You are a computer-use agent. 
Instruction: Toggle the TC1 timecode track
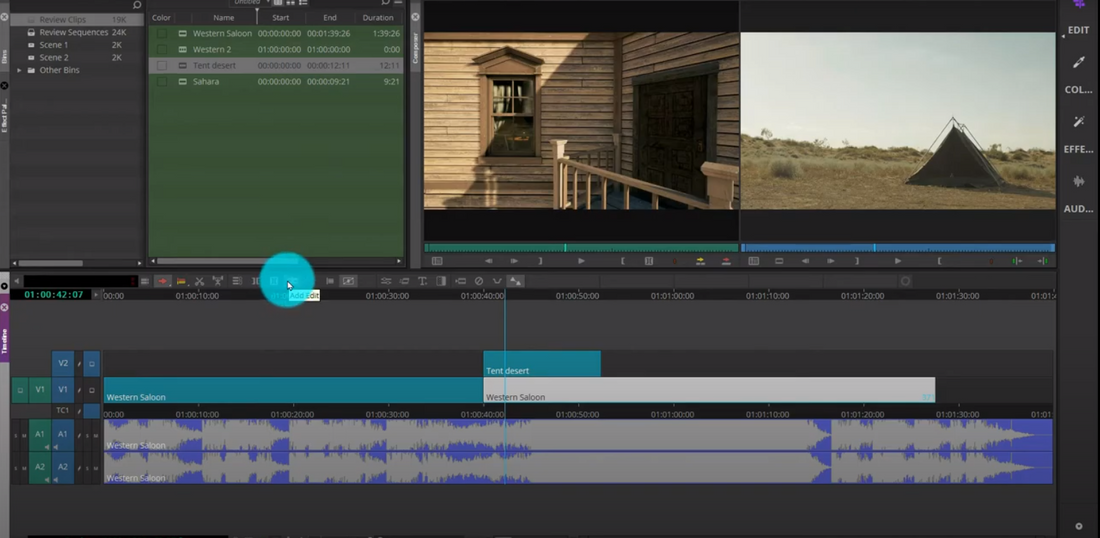(x=62, y=410)
